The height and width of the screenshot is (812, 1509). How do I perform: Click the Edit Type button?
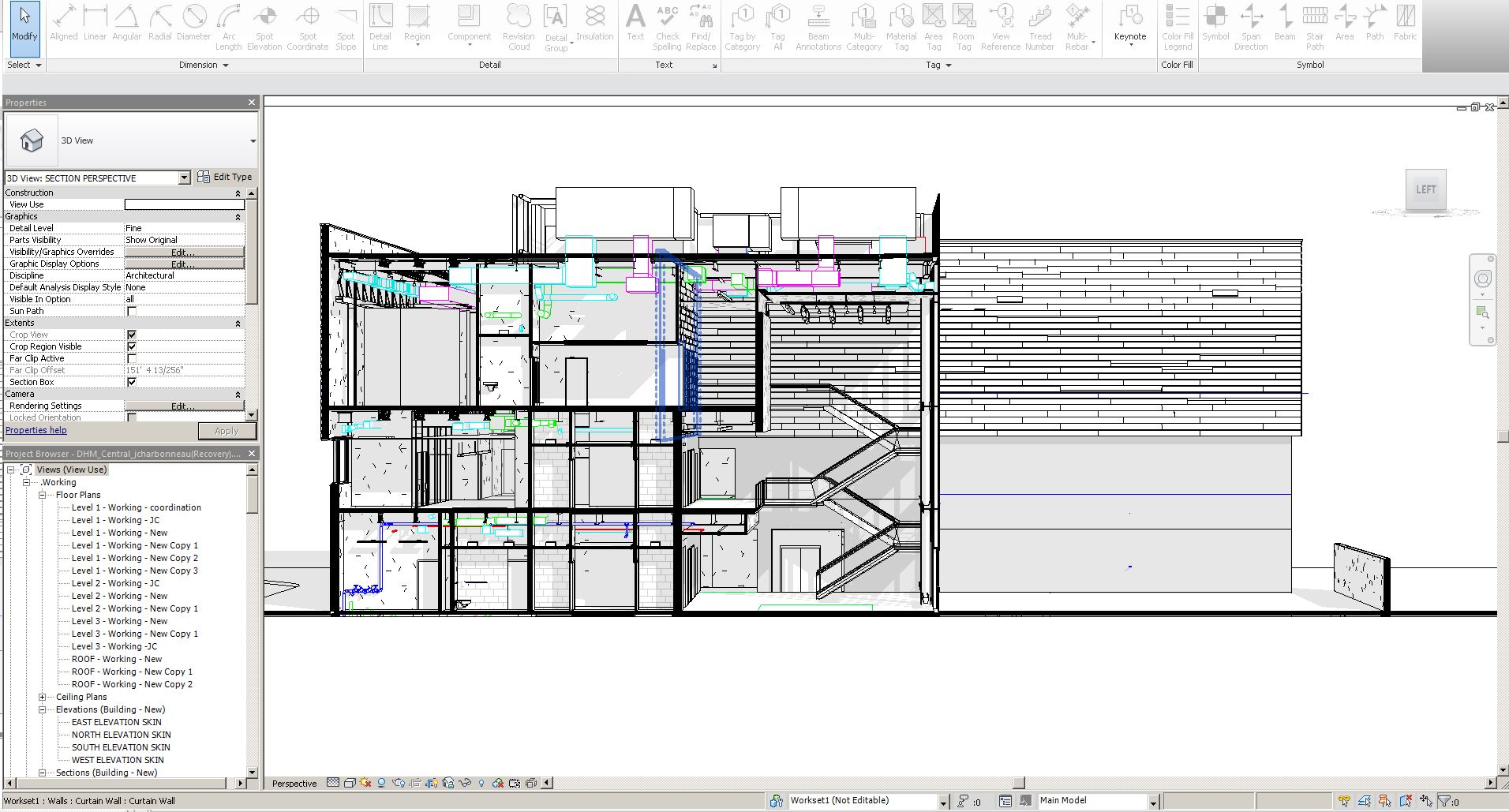point(225,178)
